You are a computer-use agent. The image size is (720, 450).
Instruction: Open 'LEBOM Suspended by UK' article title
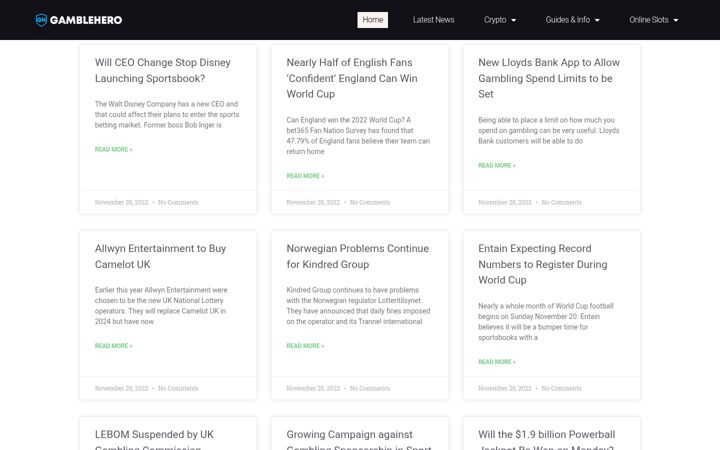pos(154,439)
